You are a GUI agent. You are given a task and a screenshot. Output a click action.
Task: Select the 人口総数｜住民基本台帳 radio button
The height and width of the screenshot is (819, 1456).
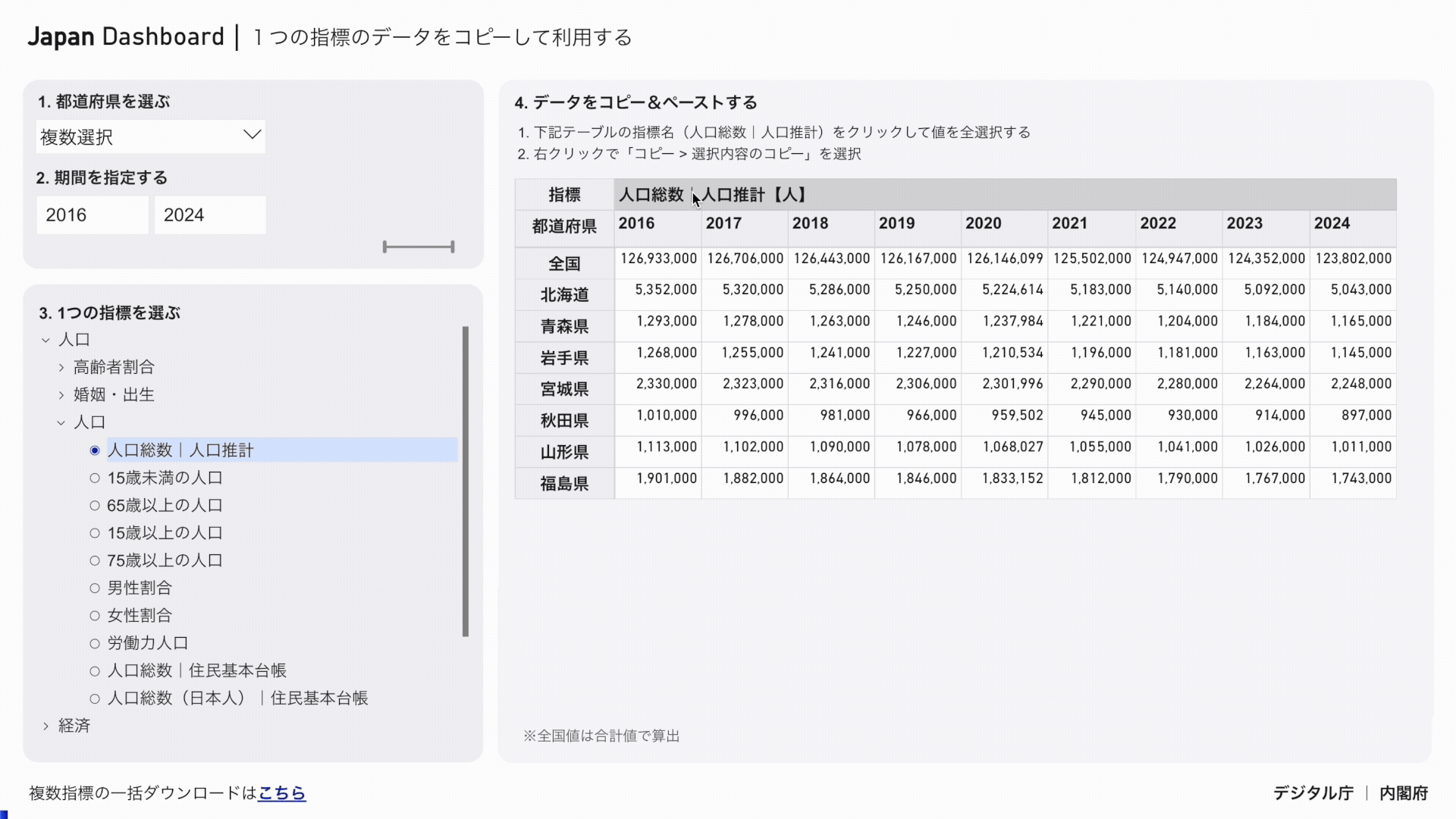pyautogui.click(x=95, y=671)
